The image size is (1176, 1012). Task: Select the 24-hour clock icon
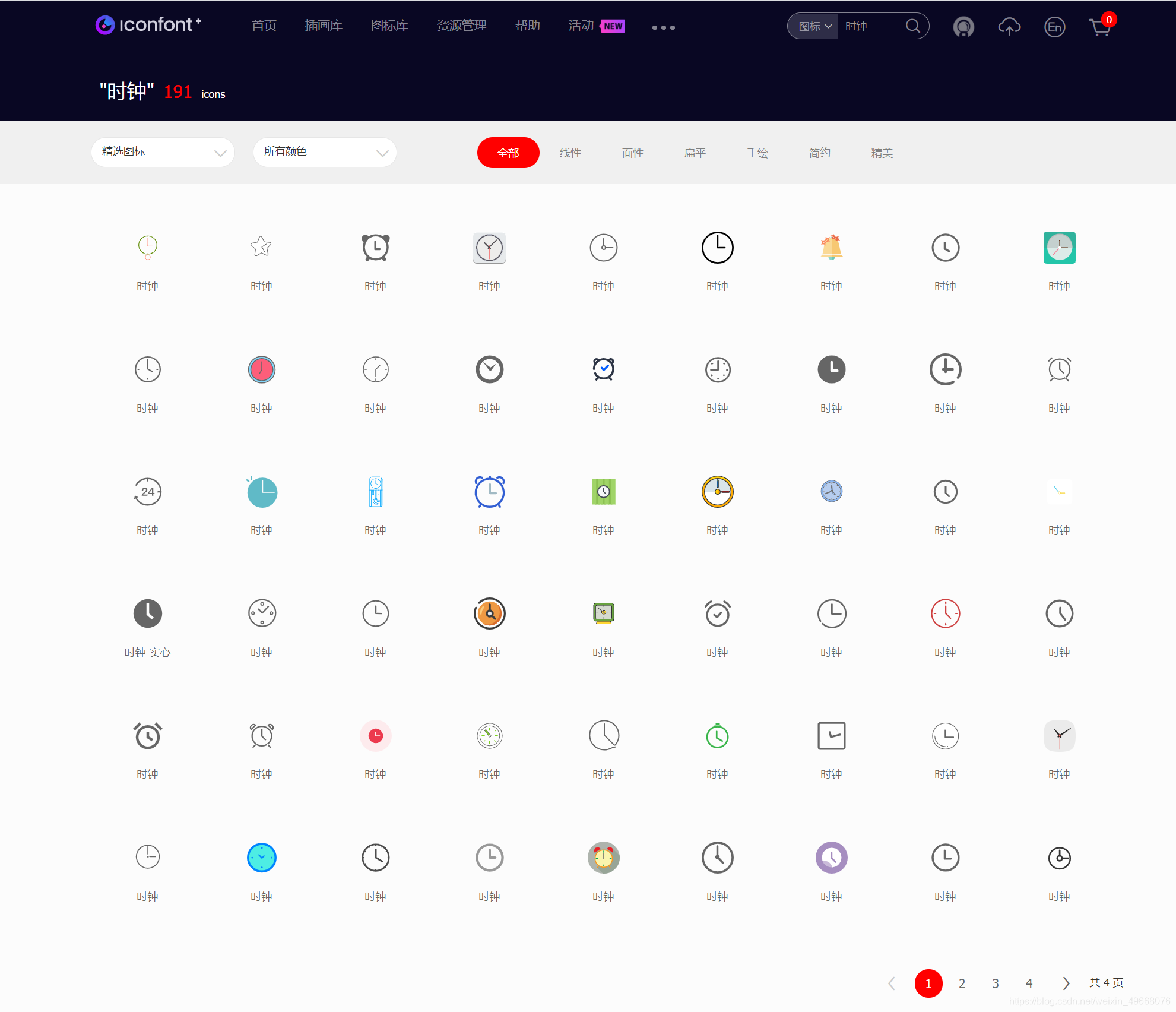tap(147, 492)
